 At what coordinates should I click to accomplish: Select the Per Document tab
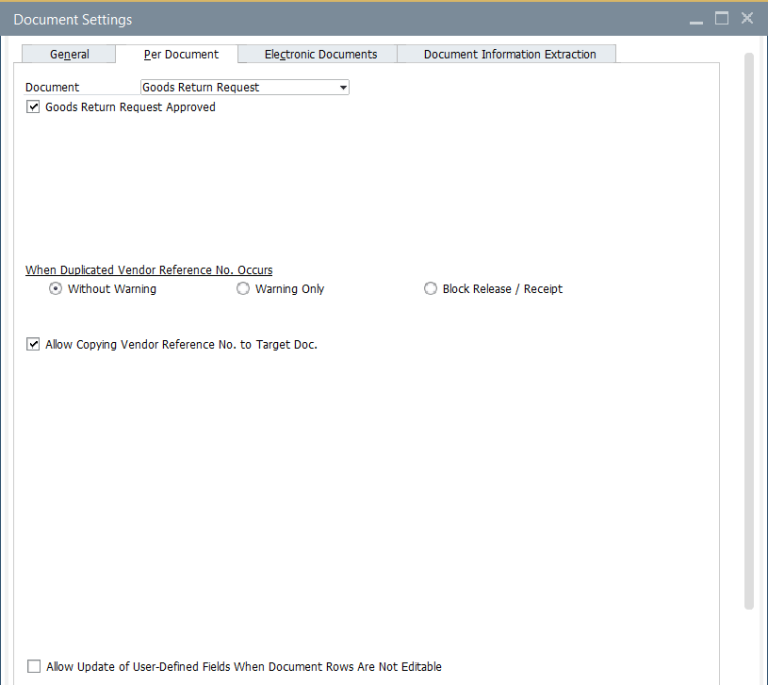(181, 54)
